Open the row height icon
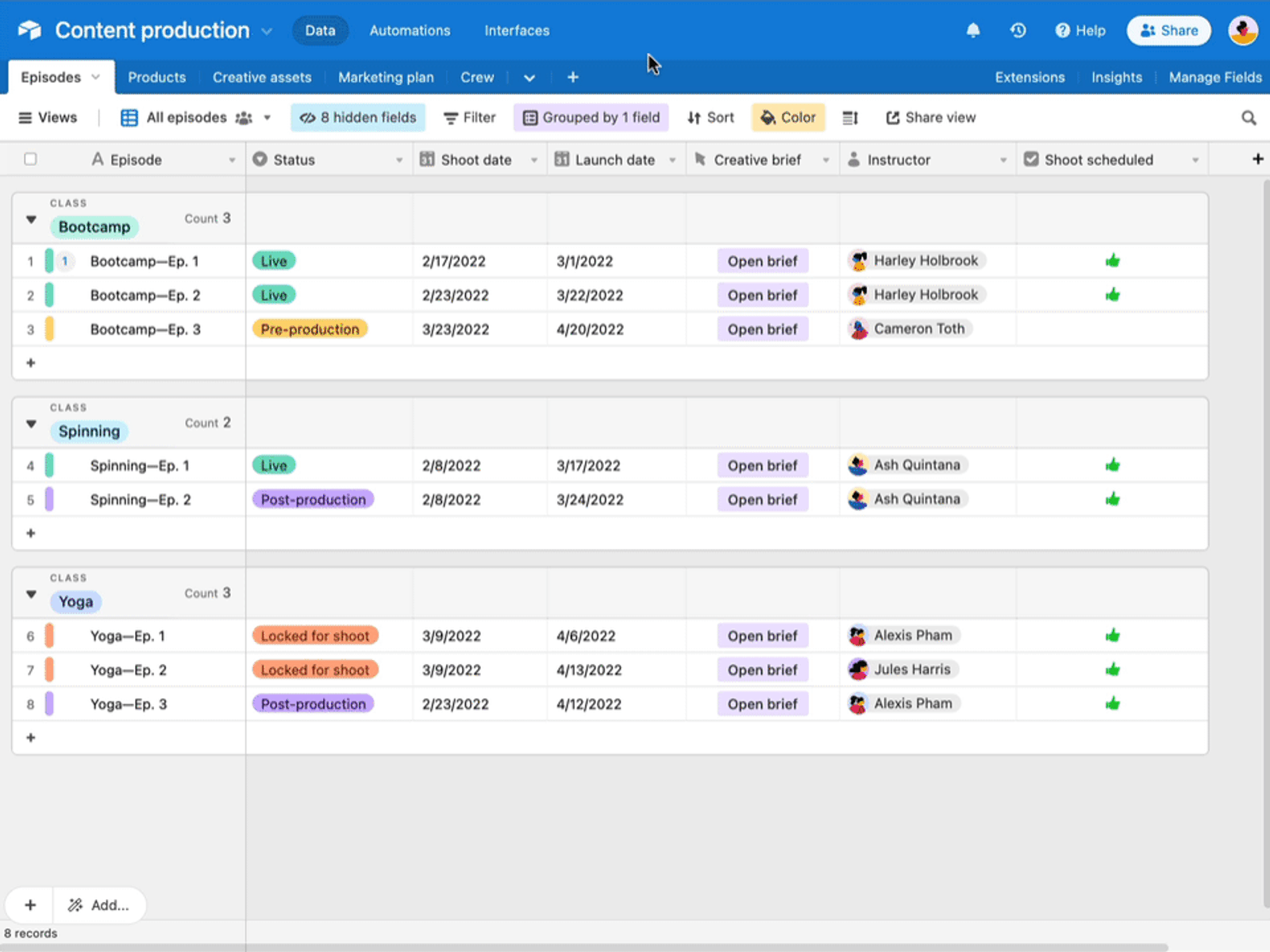 click(x=850, y=117)
